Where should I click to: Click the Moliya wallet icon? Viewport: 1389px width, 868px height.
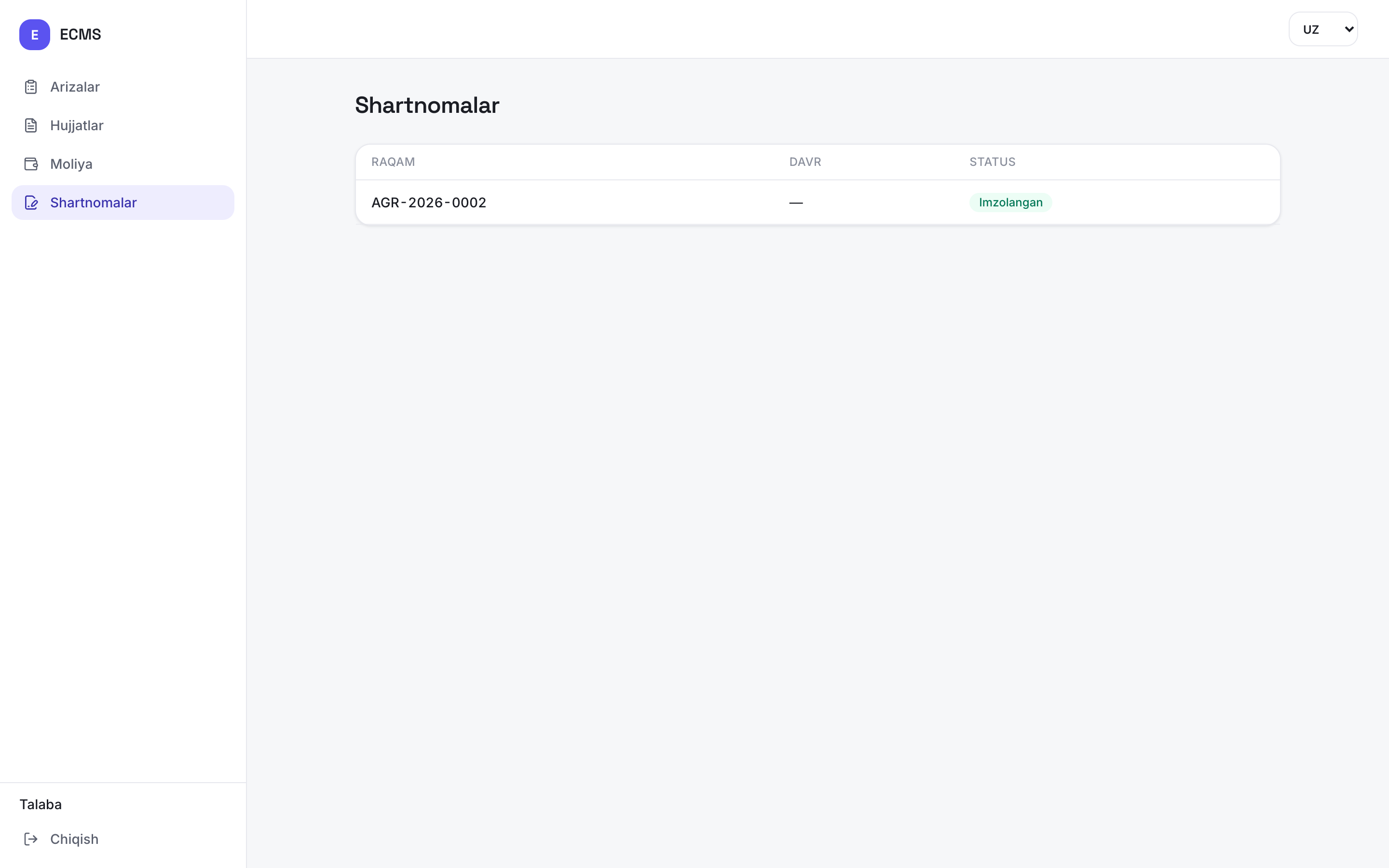31,163
